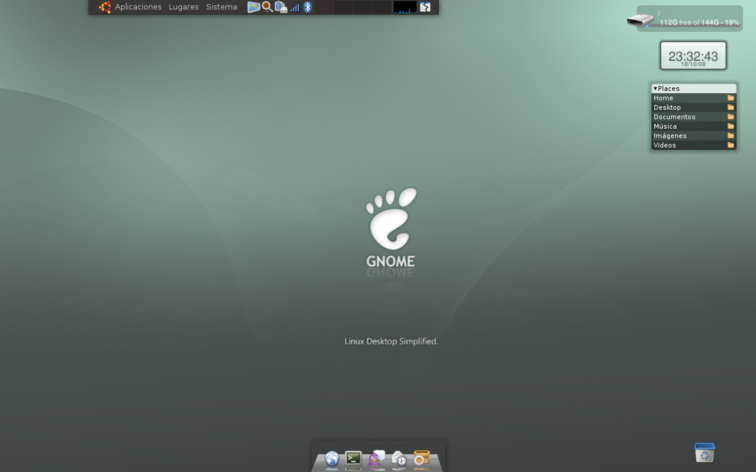Open Home in the Places widget
Screen dimensions: 756x472
point(694,98)
